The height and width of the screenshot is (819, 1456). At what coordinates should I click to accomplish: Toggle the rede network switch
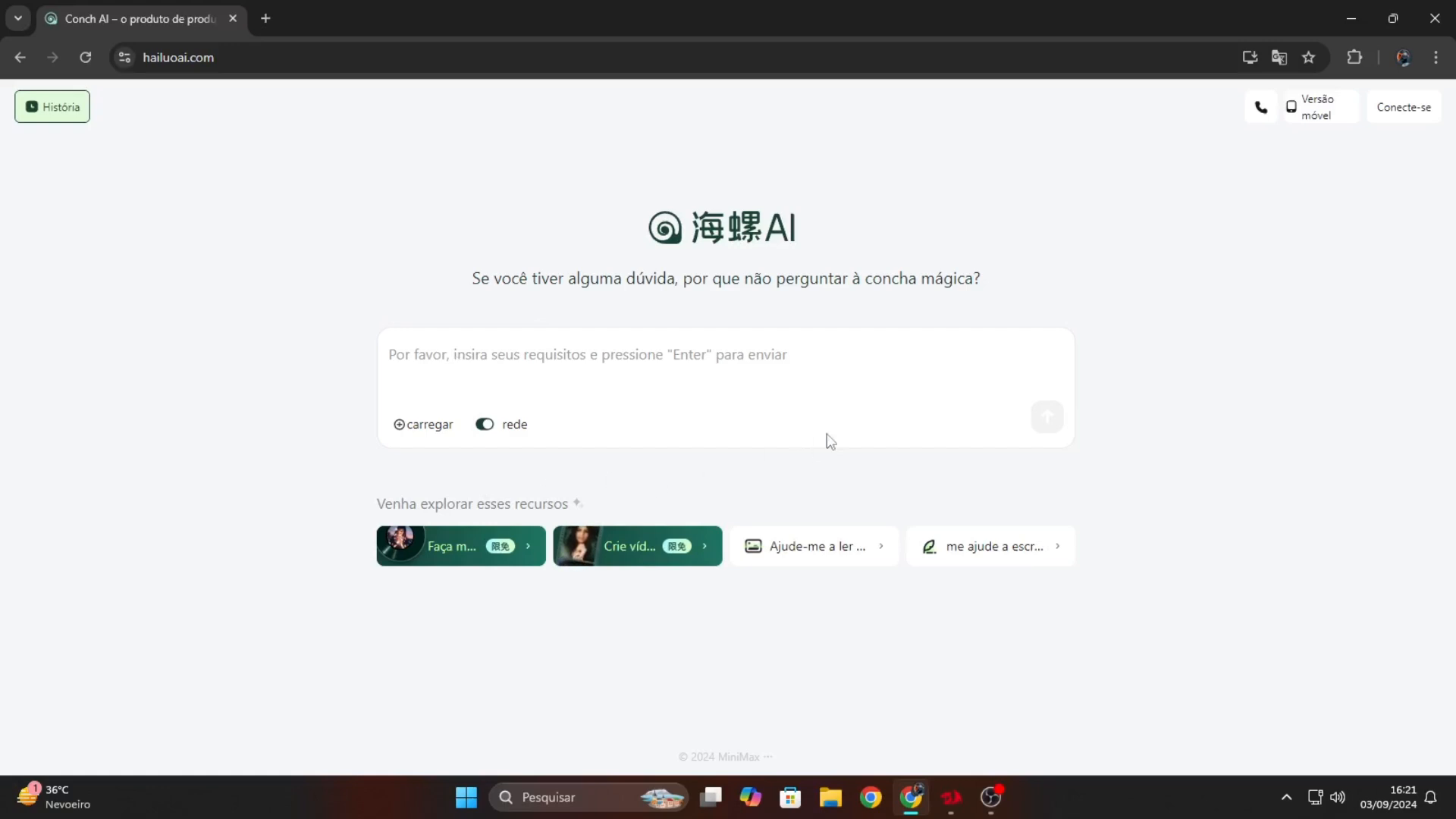click(485, 424)
